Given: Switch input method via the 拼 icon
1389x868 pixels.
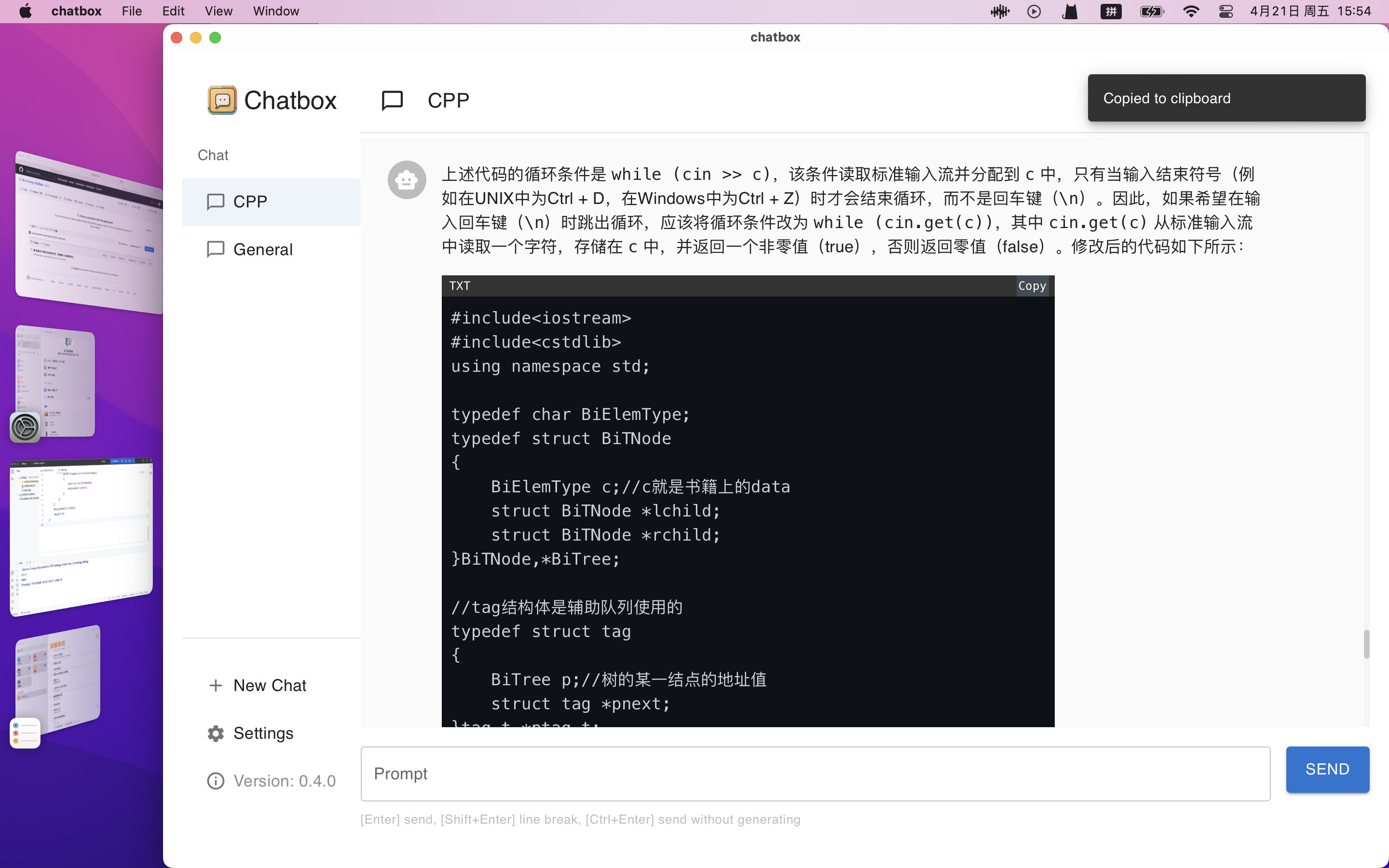Looking at the screenshot, I should [1110, 11].
